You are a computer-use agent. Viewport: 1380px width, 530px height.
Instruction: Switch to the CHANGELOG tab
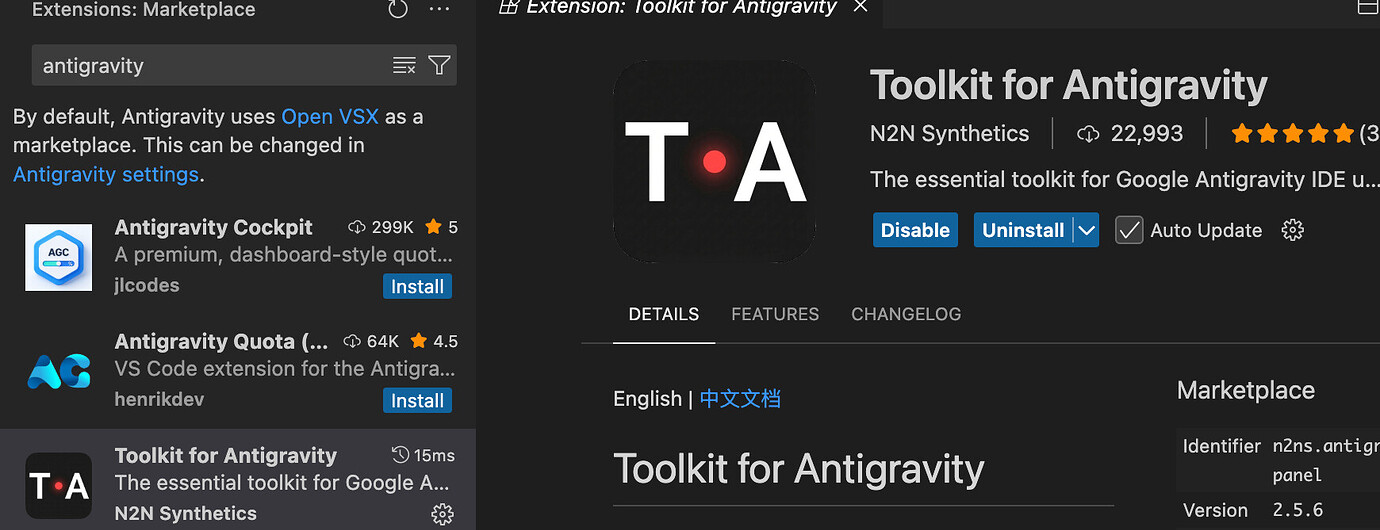[906, 314]
